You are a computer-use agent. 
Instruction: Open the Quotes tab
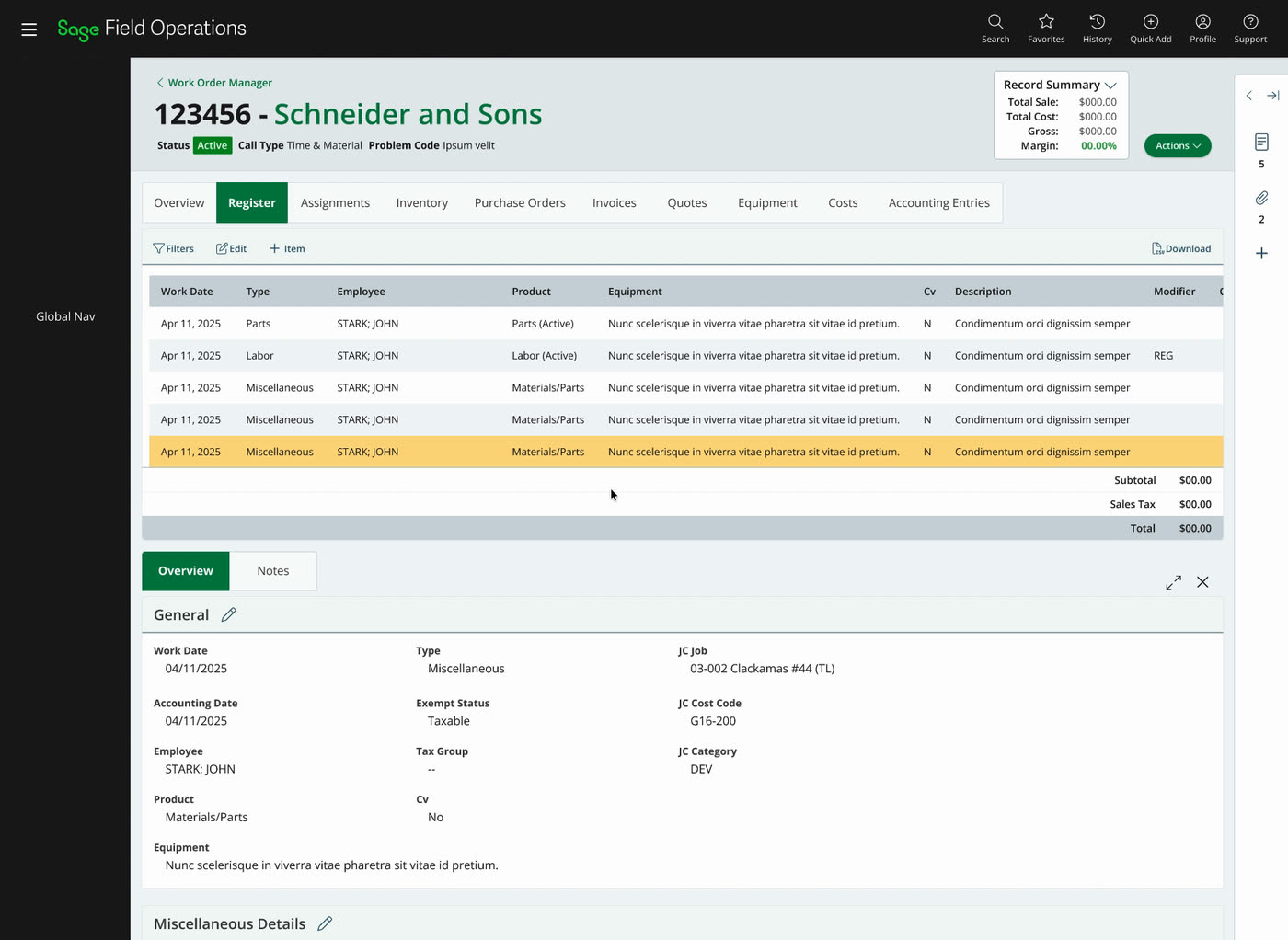coord(687,202)
